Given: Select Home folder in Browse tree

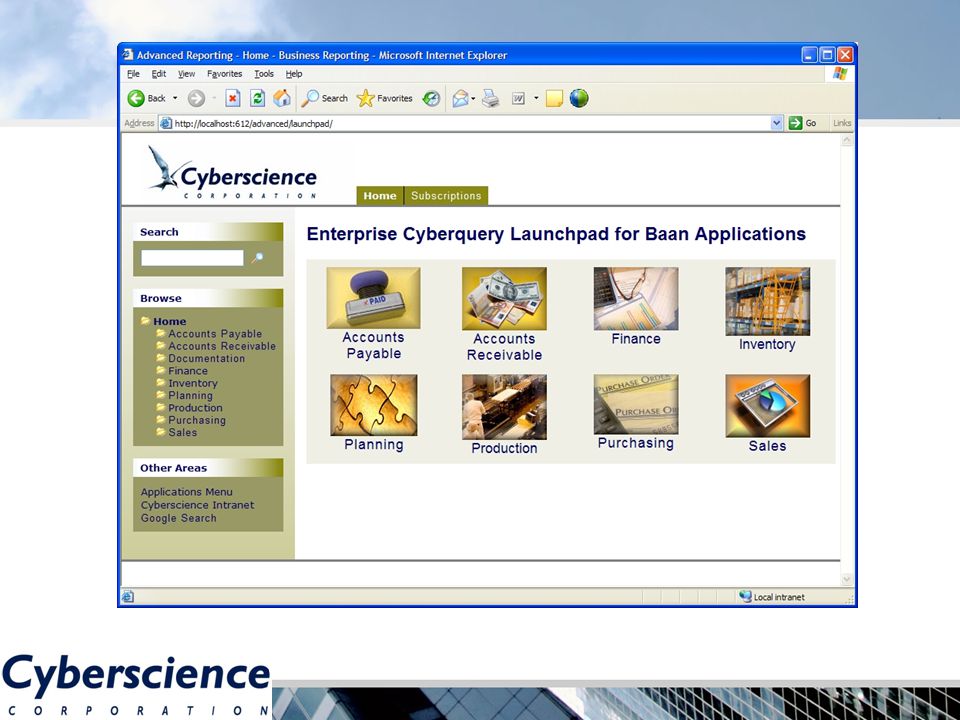Looking at the screenshot, I should pos(170,321).
